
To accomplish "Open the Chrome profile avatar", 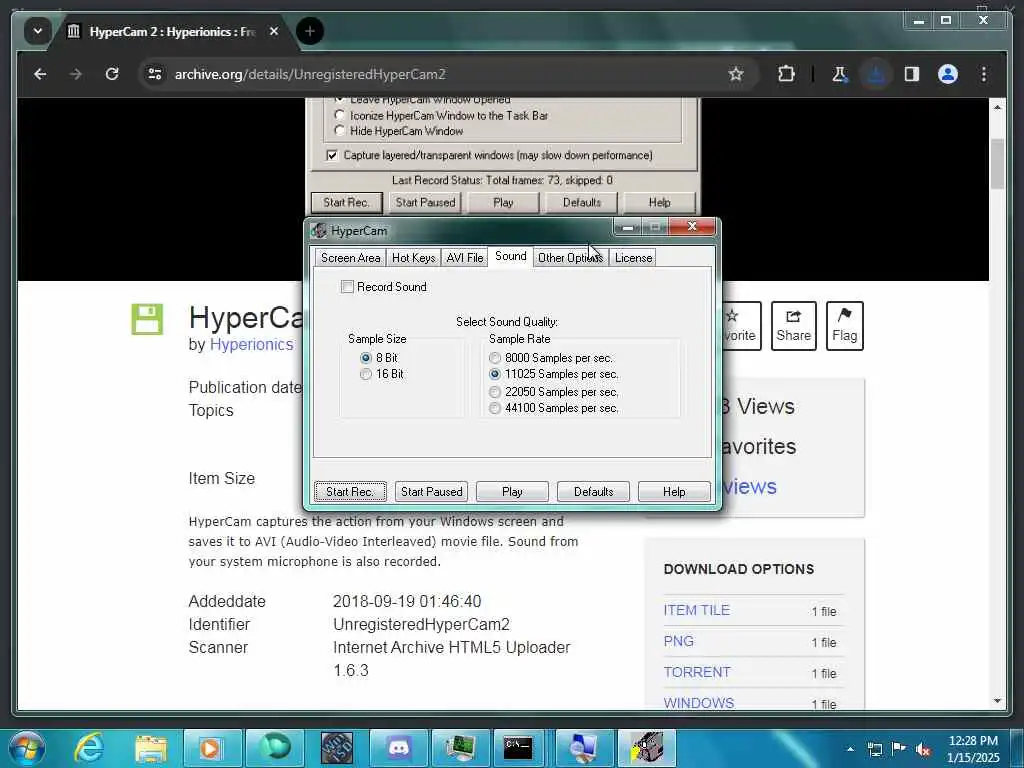I will (x=948, y=74).
